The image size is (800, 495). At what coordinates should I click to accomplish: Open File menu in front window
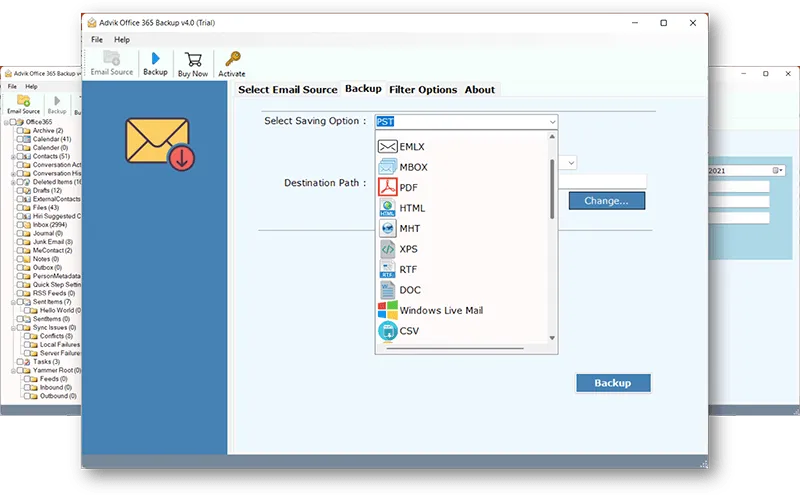pyautogui.click(x=96, y=39)
